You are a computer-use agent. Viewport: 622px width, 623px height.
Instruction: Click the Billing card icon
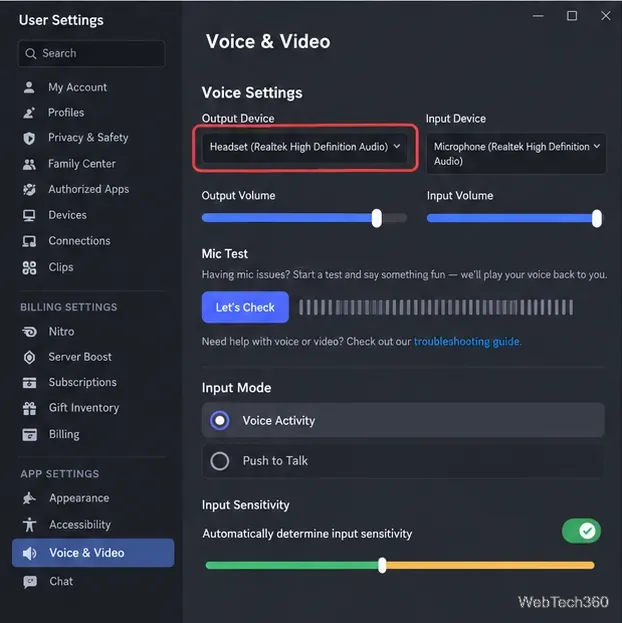[29, 434]
